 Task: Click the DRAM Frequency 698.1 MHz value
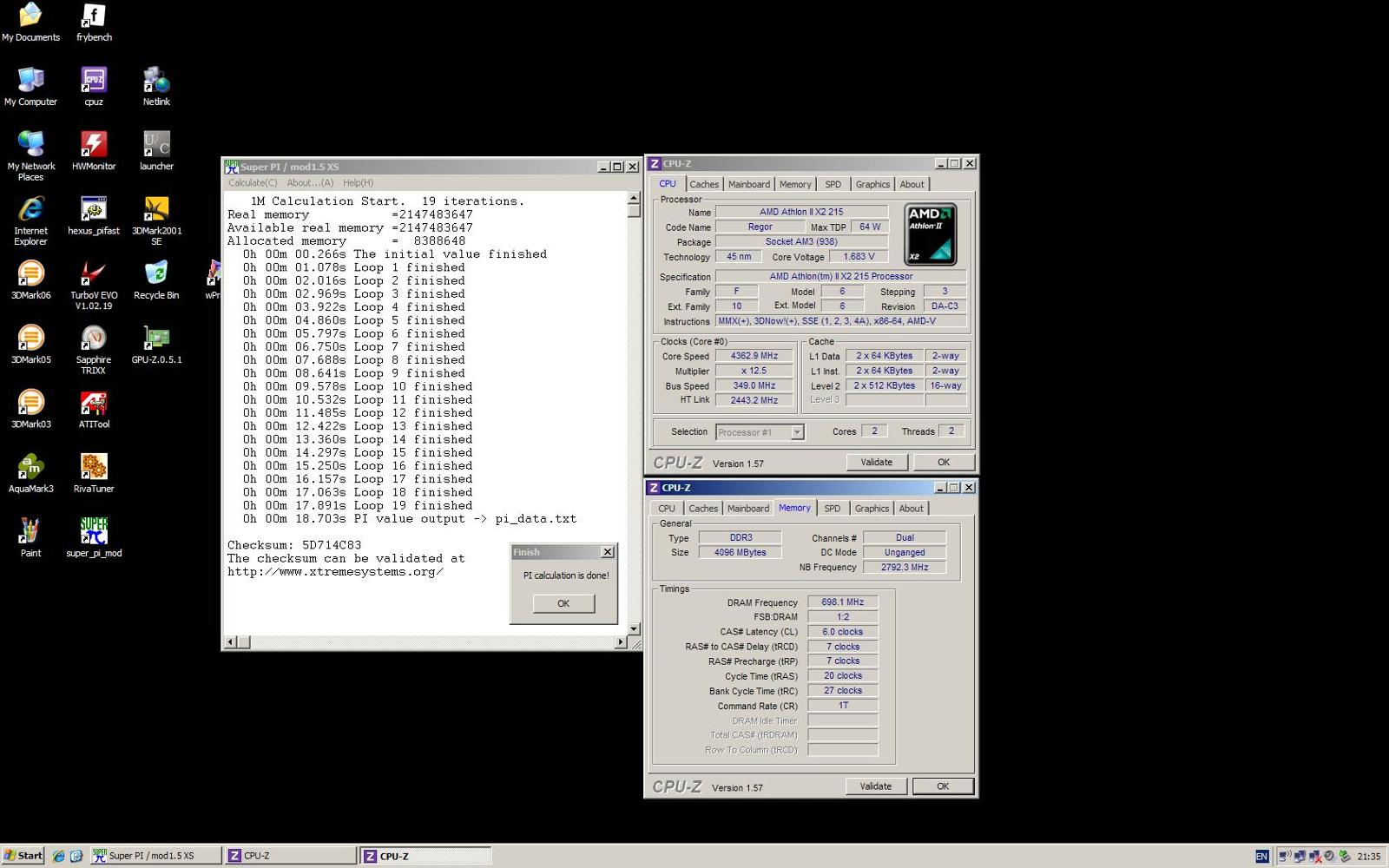842,602
